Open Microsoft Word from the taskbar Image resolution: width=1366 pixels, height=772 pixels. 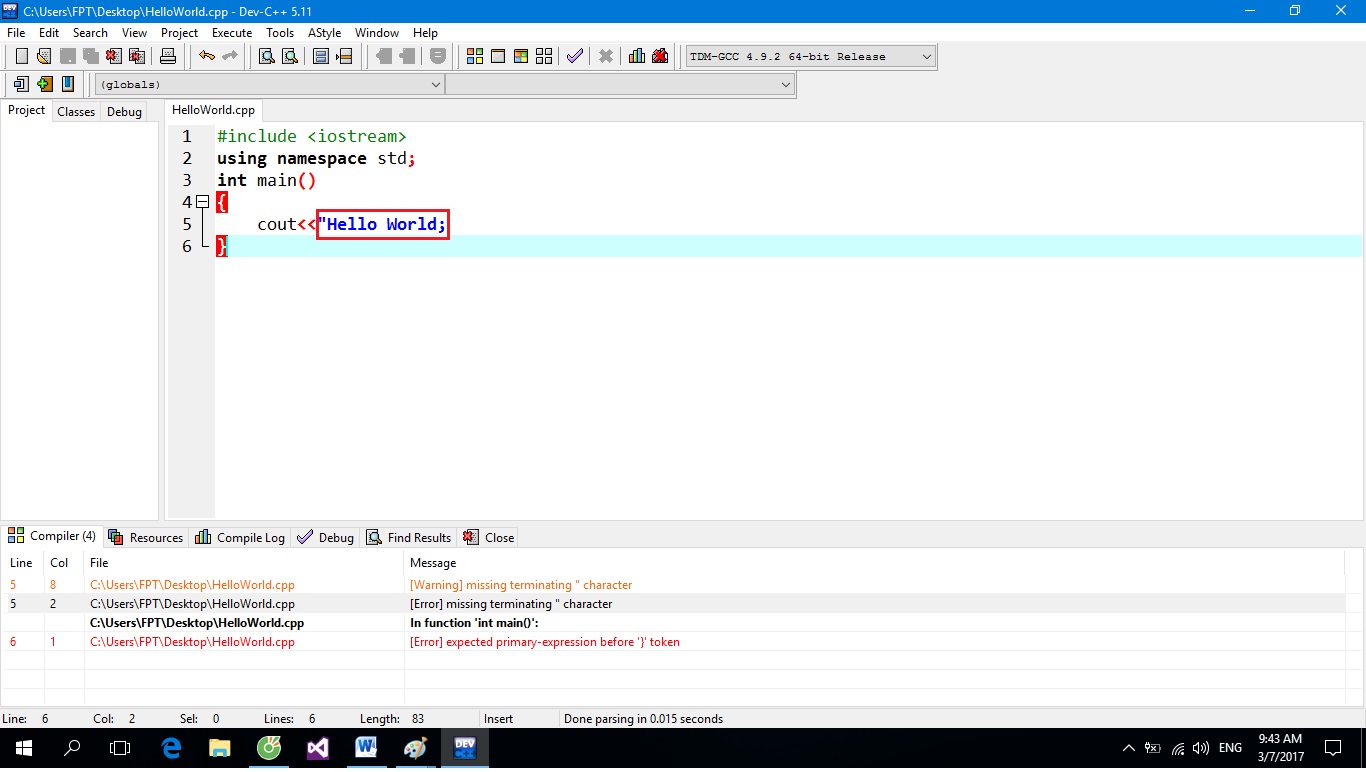tap(366, 748)
